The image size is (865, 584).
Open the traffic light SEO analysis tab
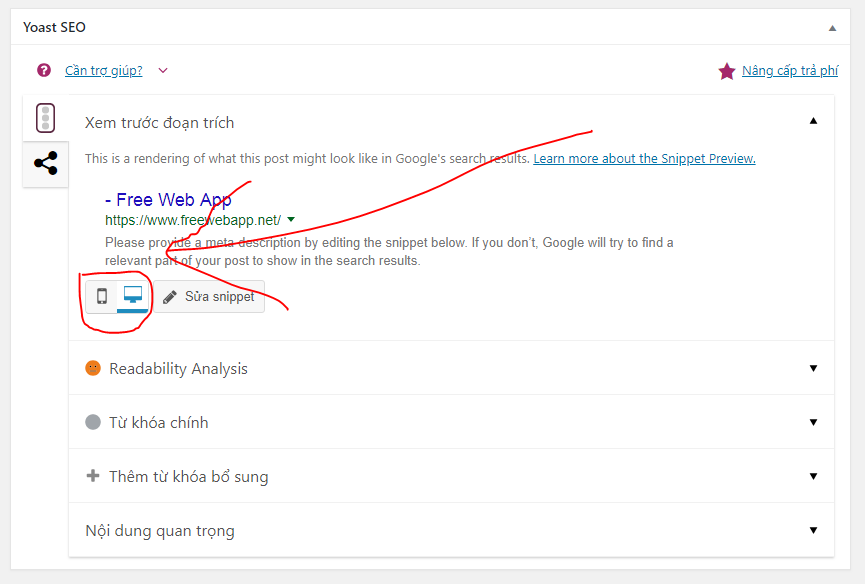[45, 118]
